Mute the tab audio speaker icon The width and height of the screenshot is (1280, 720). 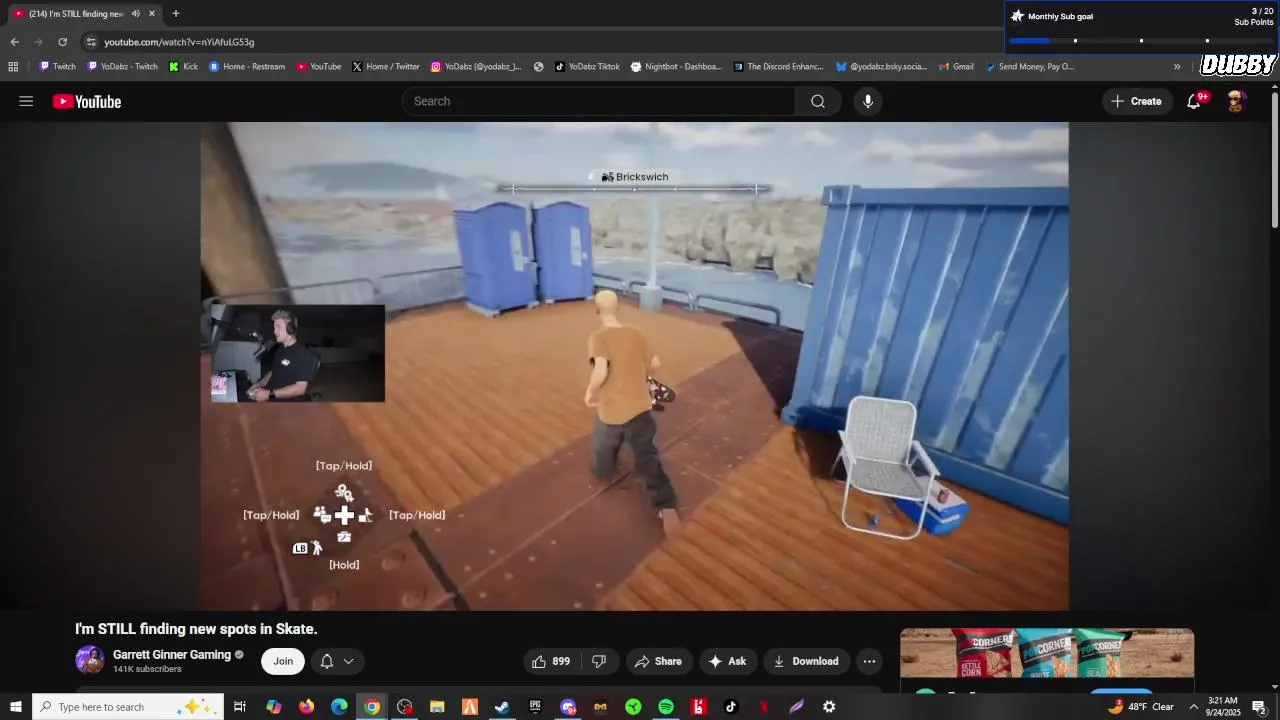(135, 14)
